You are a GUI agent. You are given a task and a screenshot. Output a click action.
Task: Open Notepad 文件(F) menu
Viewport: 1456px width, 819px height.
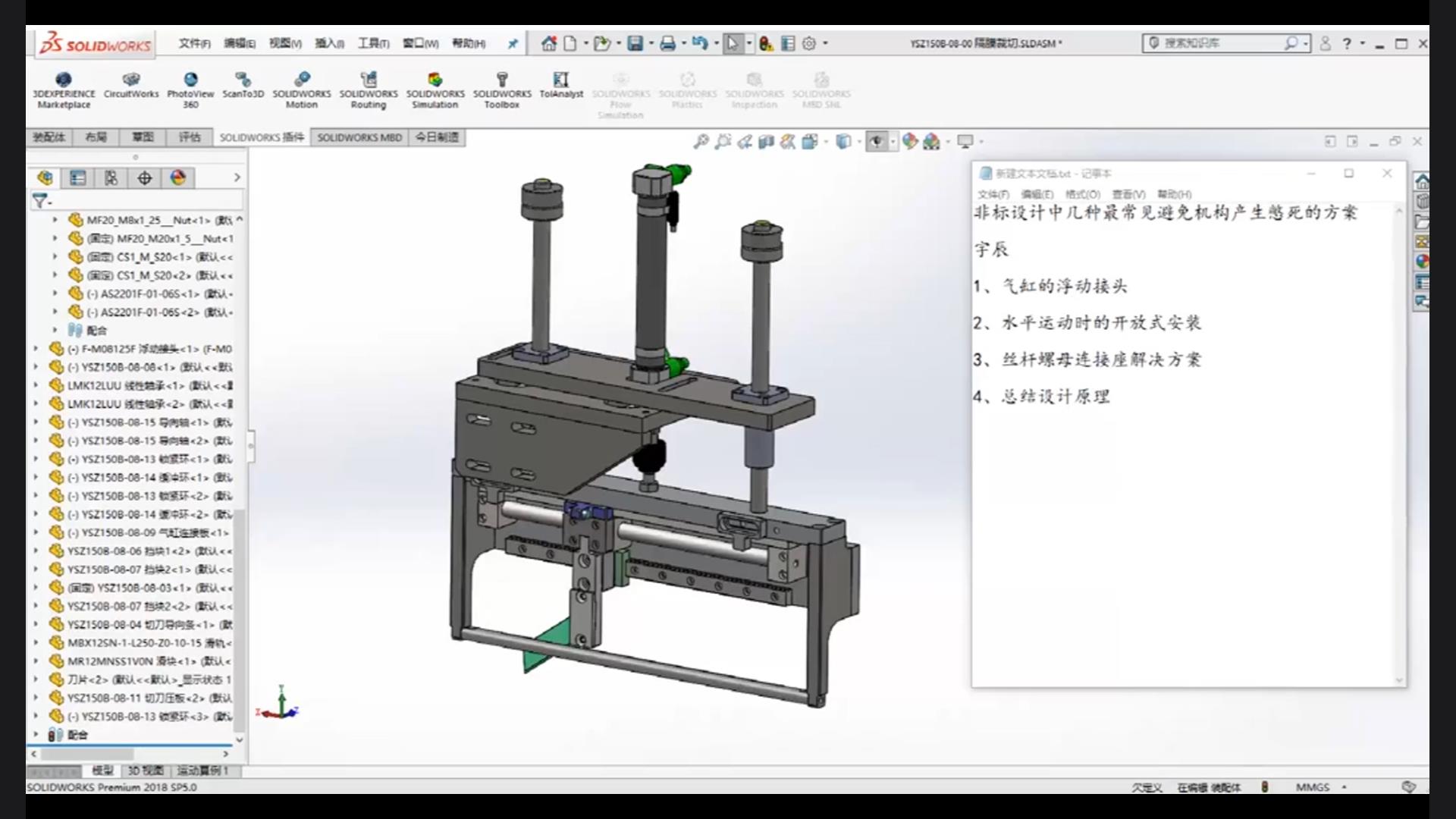(x=993, y=194)
